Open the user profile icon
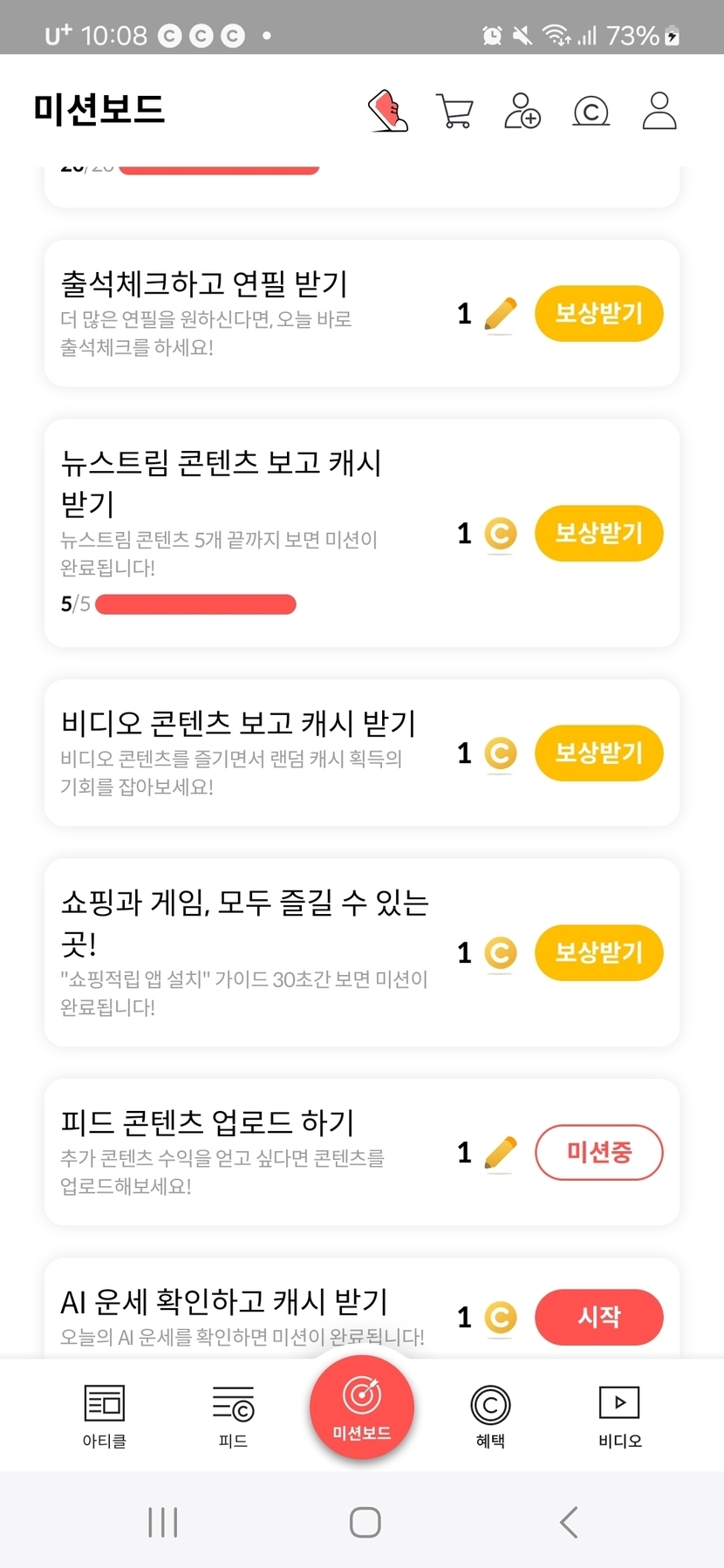This screenshot has width=724, height=1568. 659,111
